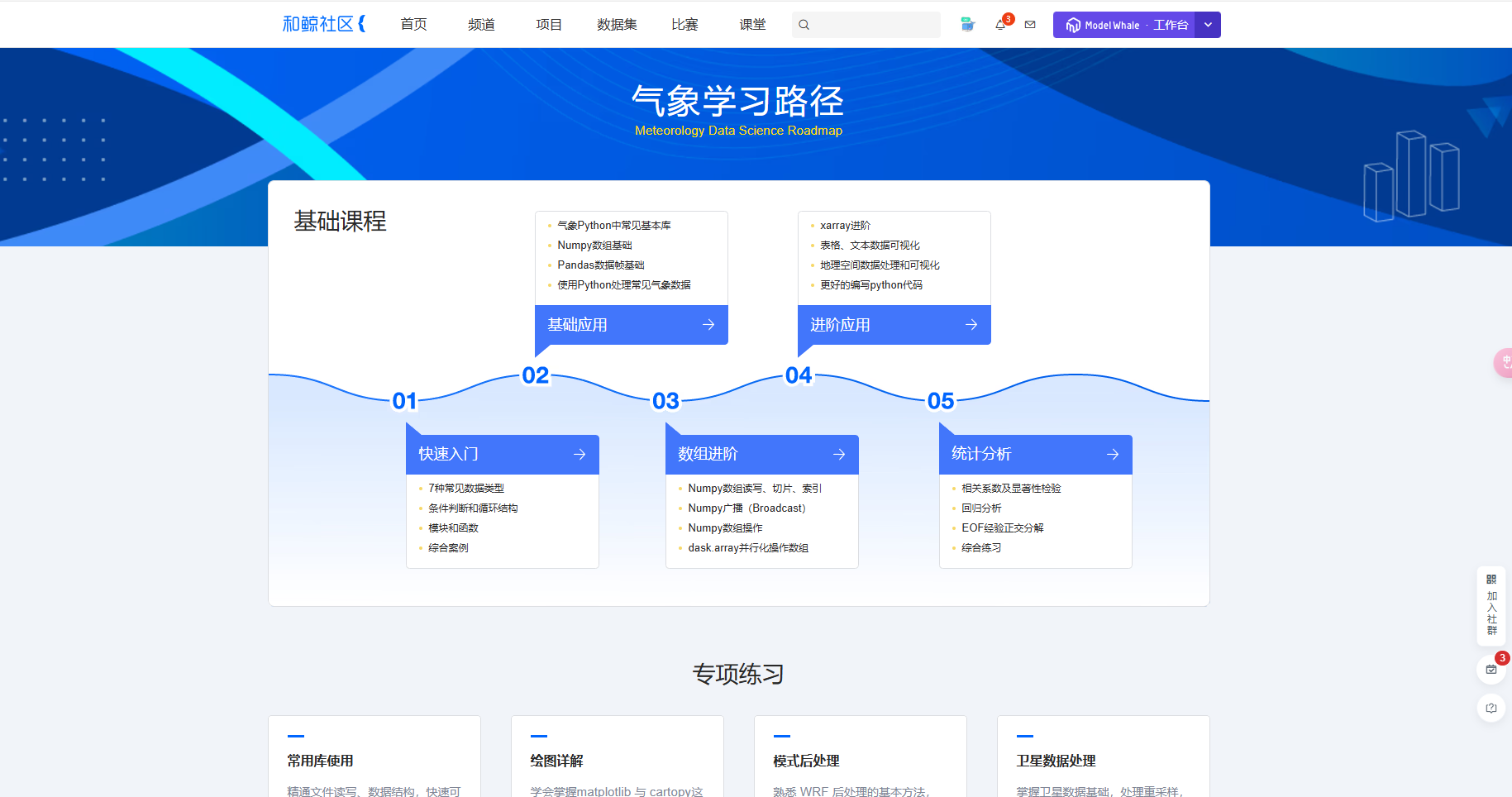Select the 频道 navigation item

pyautogui.click(x=481, y=25)
